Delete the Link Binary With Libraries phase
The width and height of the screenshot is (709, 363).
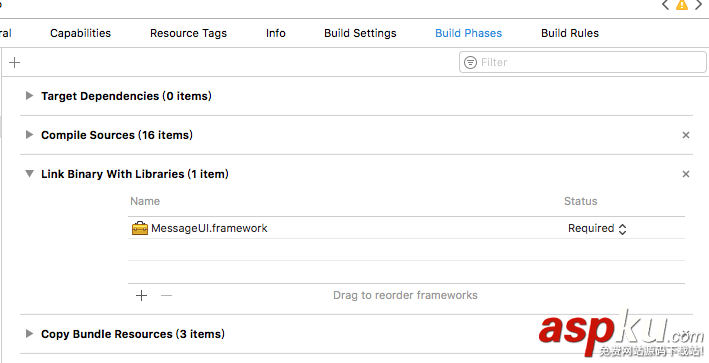click(x=686, y=174)
